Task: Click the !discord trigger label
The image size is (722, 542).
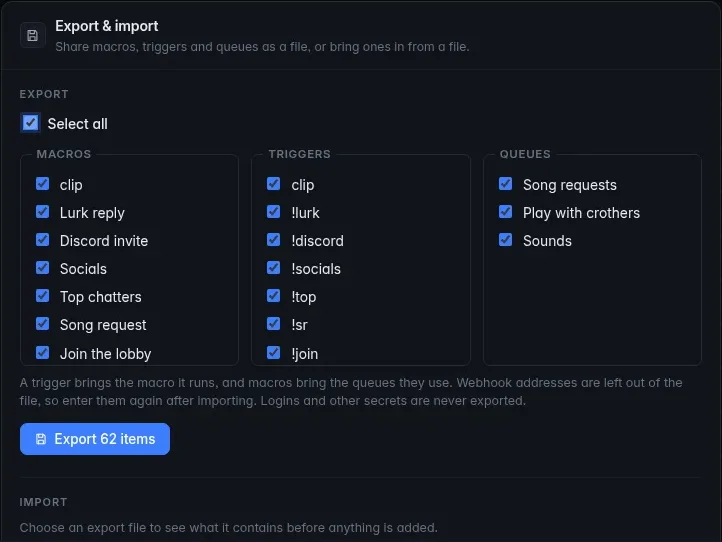Action: [x=317, y=241]
